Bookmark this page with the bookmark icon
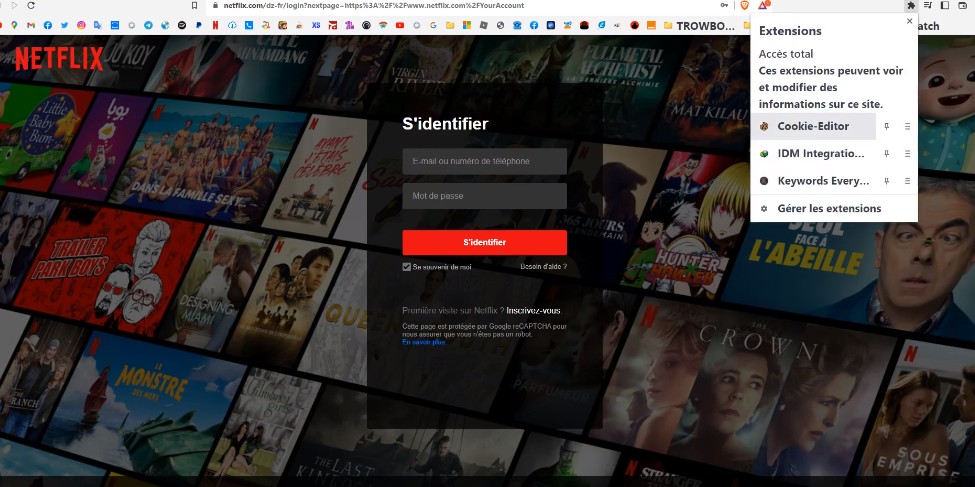Screen dimensions: 975x487 (x=194, y=6)
